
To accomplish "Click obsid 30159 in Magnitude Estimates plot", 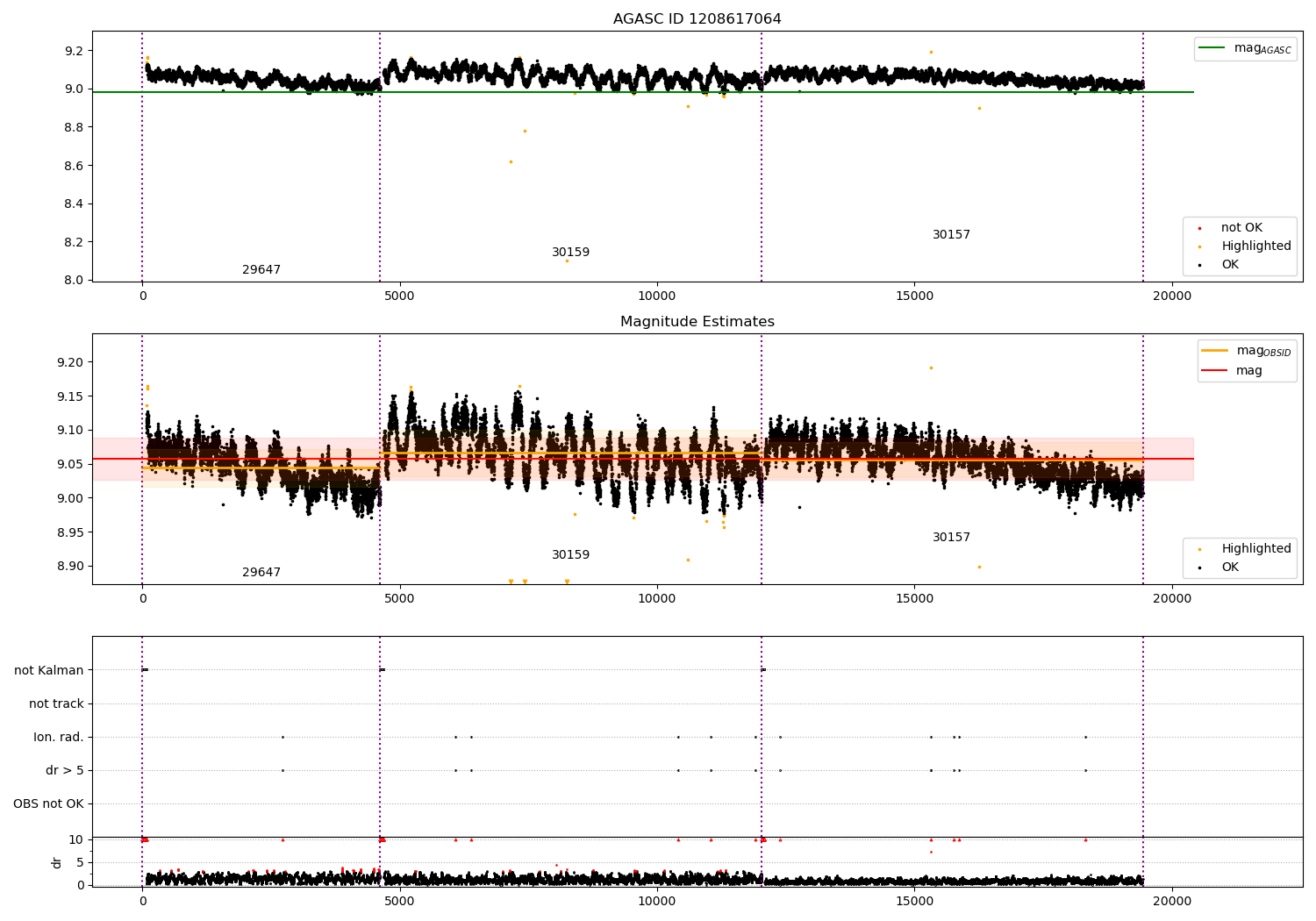I will click(x=570, y=555).
